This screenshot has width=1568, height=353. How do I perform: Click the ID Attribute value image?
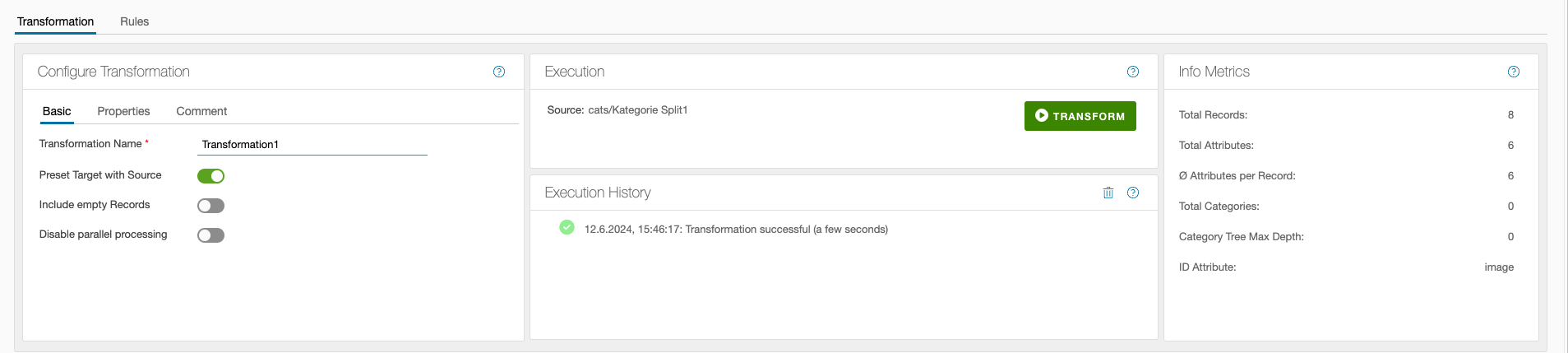click(x=1498, y=267)
